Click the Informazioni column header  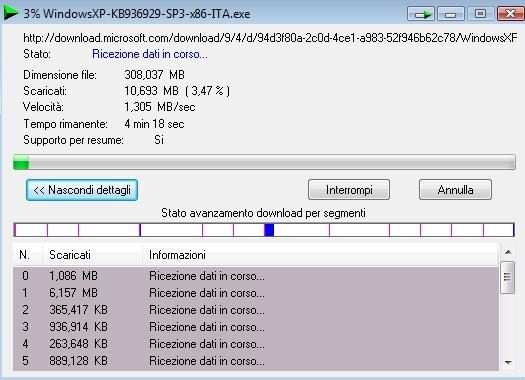(320, 255)
